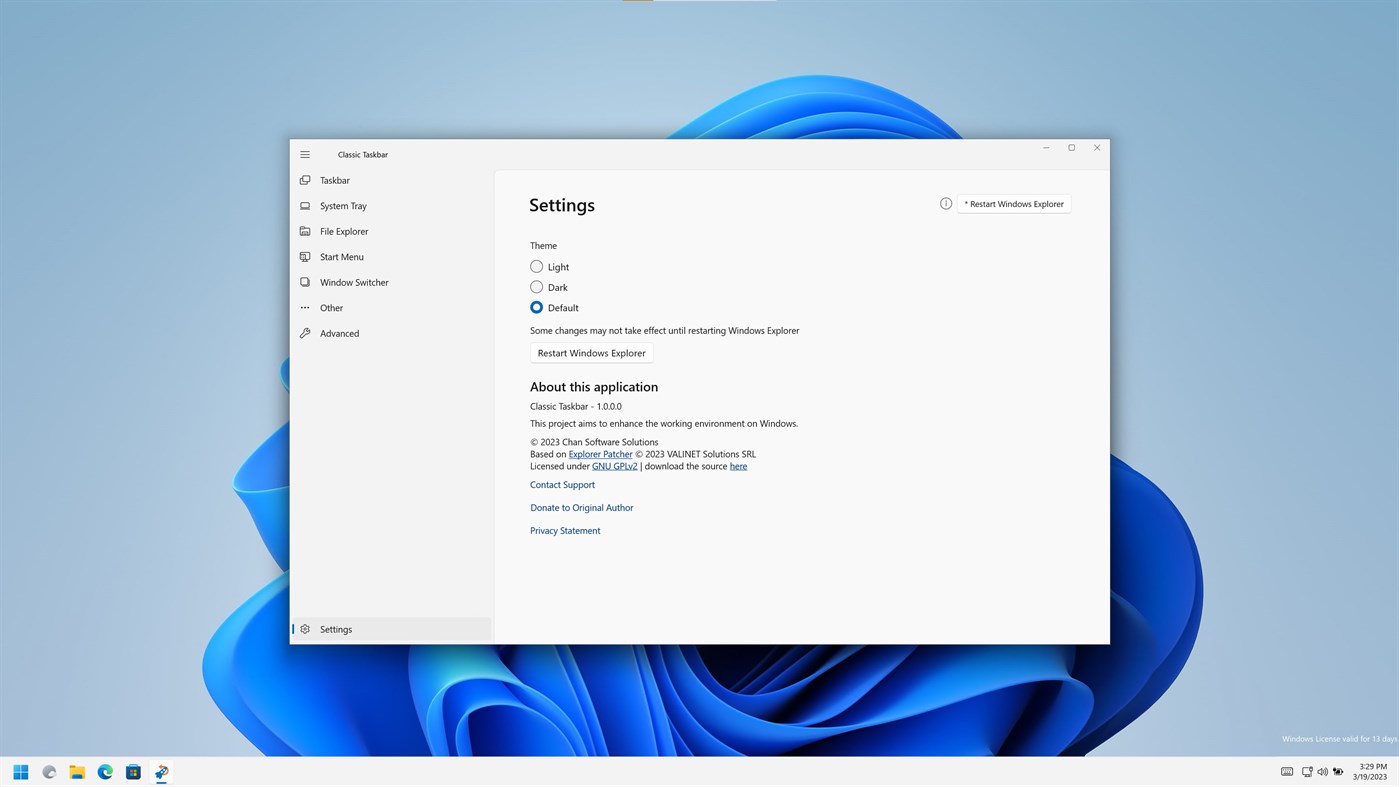Select the System Tray sidebar icon
Image resolution: width=1399 pixels, height=787 pixels.
click(304, 205)
